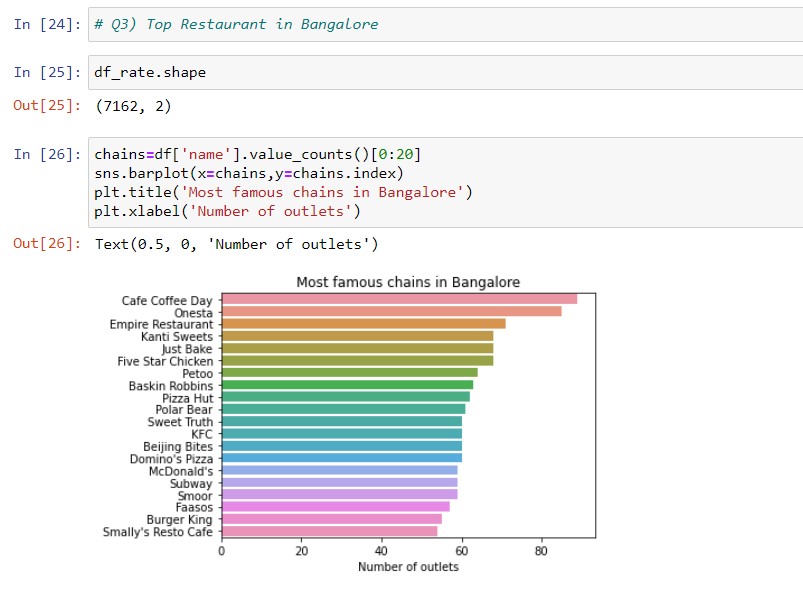Click the Faasos axis label
The image size is (803, 589).
pos(194,508)
